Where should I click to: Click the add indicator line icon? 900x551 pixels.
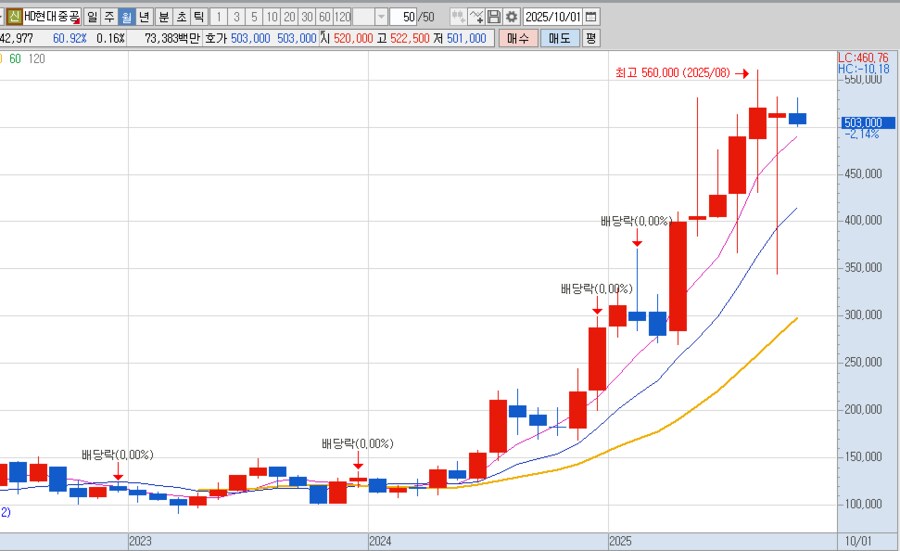point(476,17)
